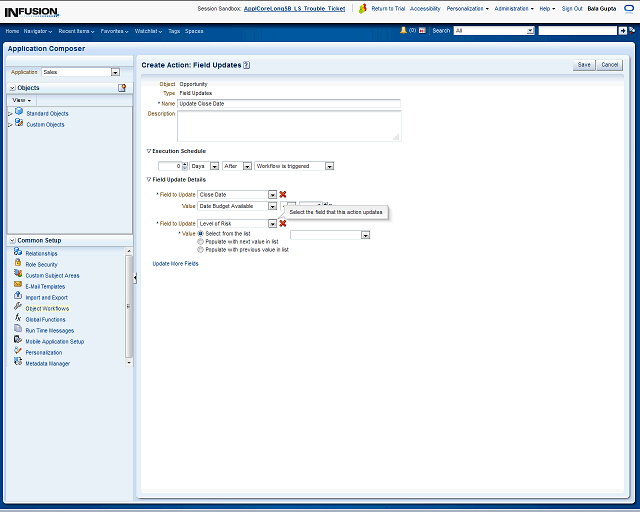
Task: Open the Navigator menu
Action: pos(37,31)
